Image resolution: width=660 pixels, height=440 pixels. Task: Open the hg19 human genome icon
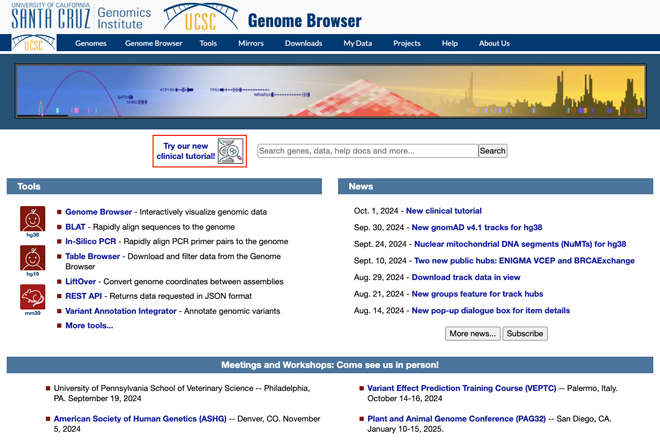[32, 258]
